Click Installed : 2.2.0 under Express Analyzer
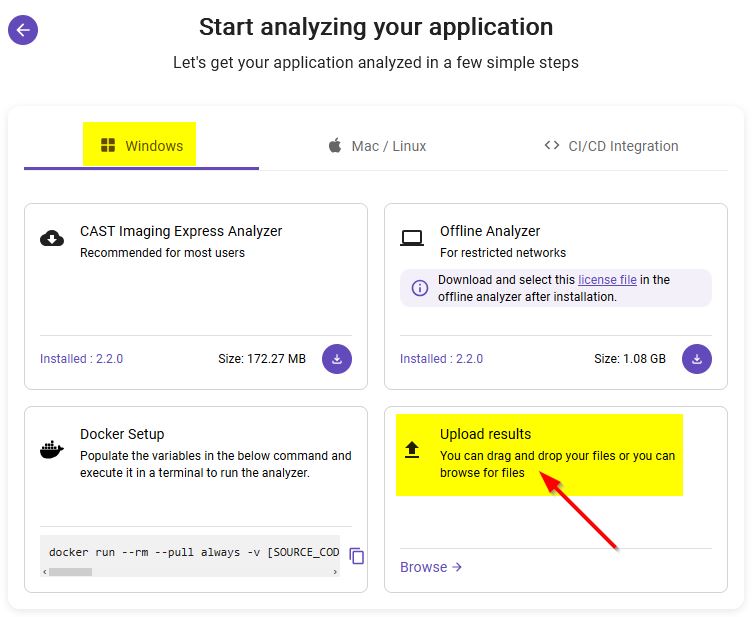The height and width of the screenshot is (617, 753). tap(82, 359)
